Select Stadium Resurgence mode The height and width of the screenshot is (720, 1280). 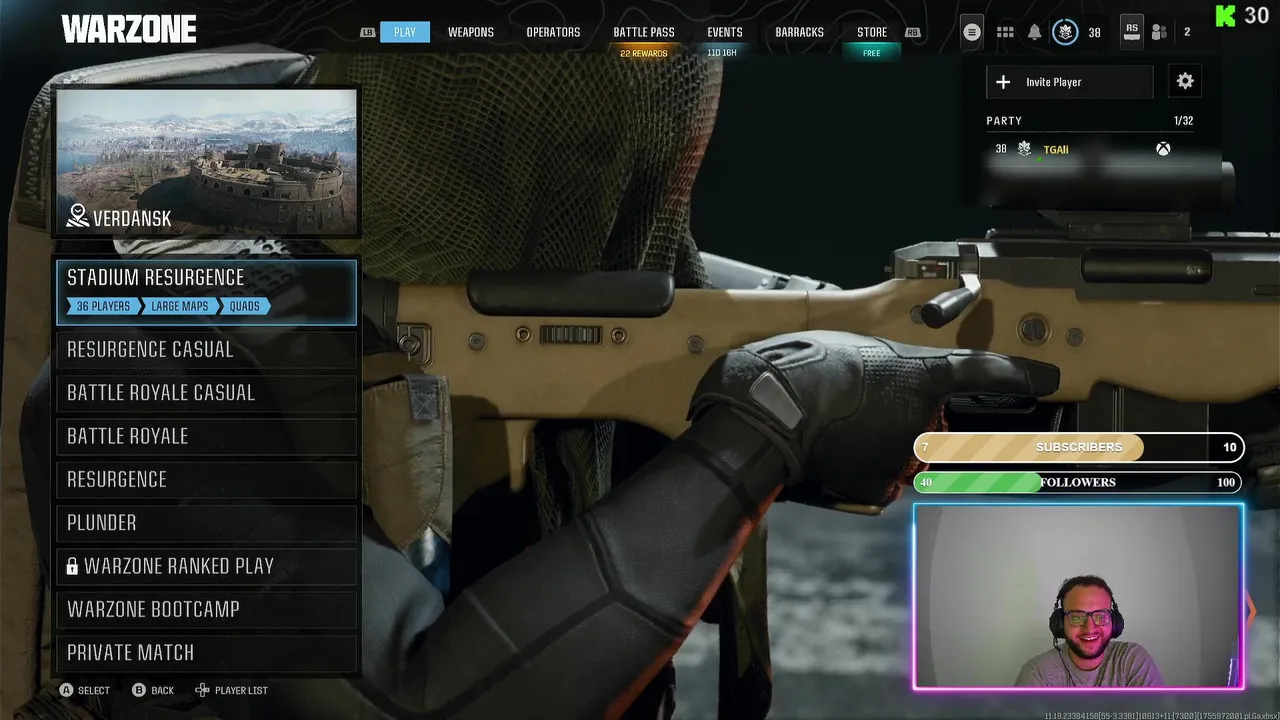[x=206, y=292]
